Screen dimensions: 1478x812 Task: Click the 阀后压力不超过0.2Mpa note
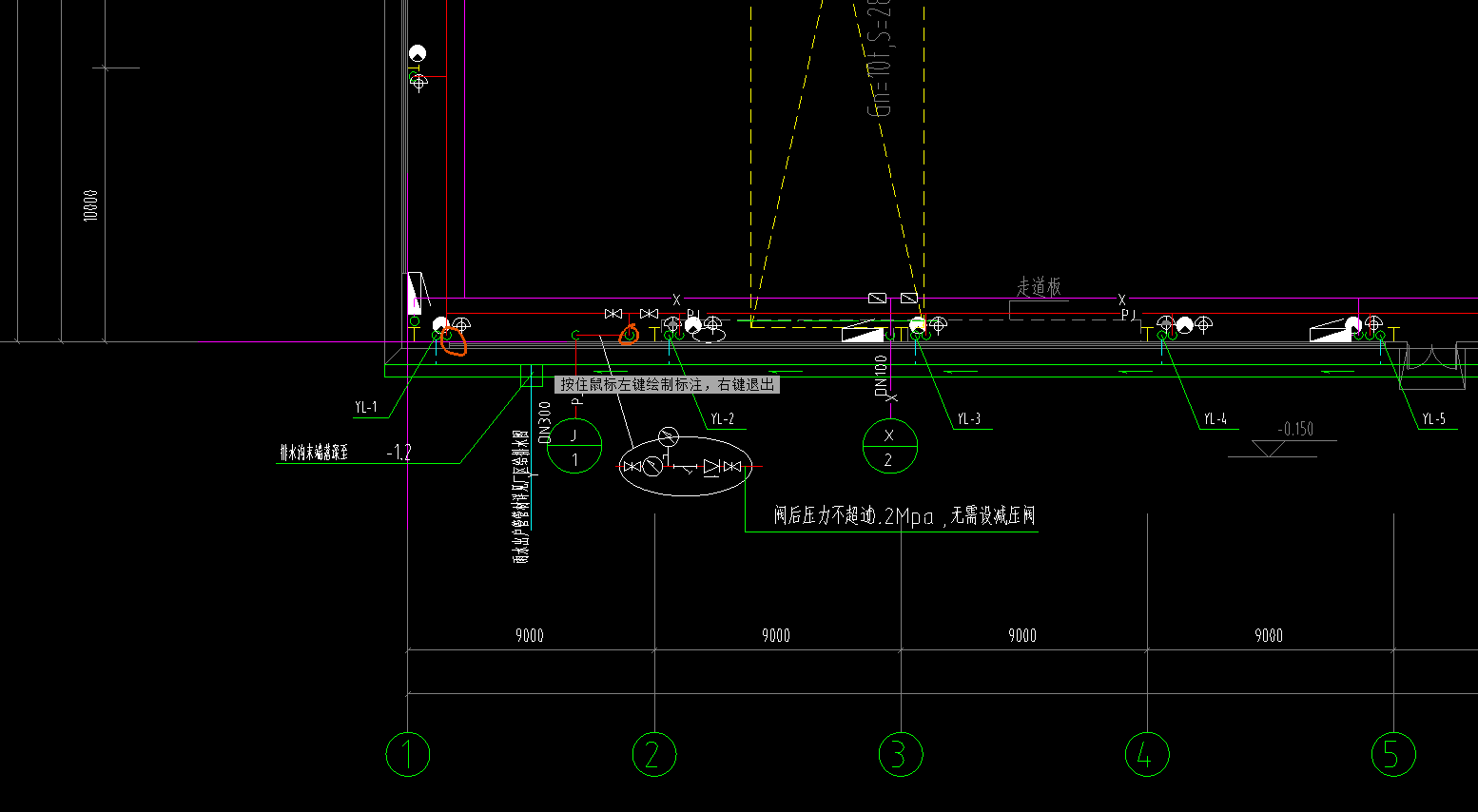coord(904,516)
